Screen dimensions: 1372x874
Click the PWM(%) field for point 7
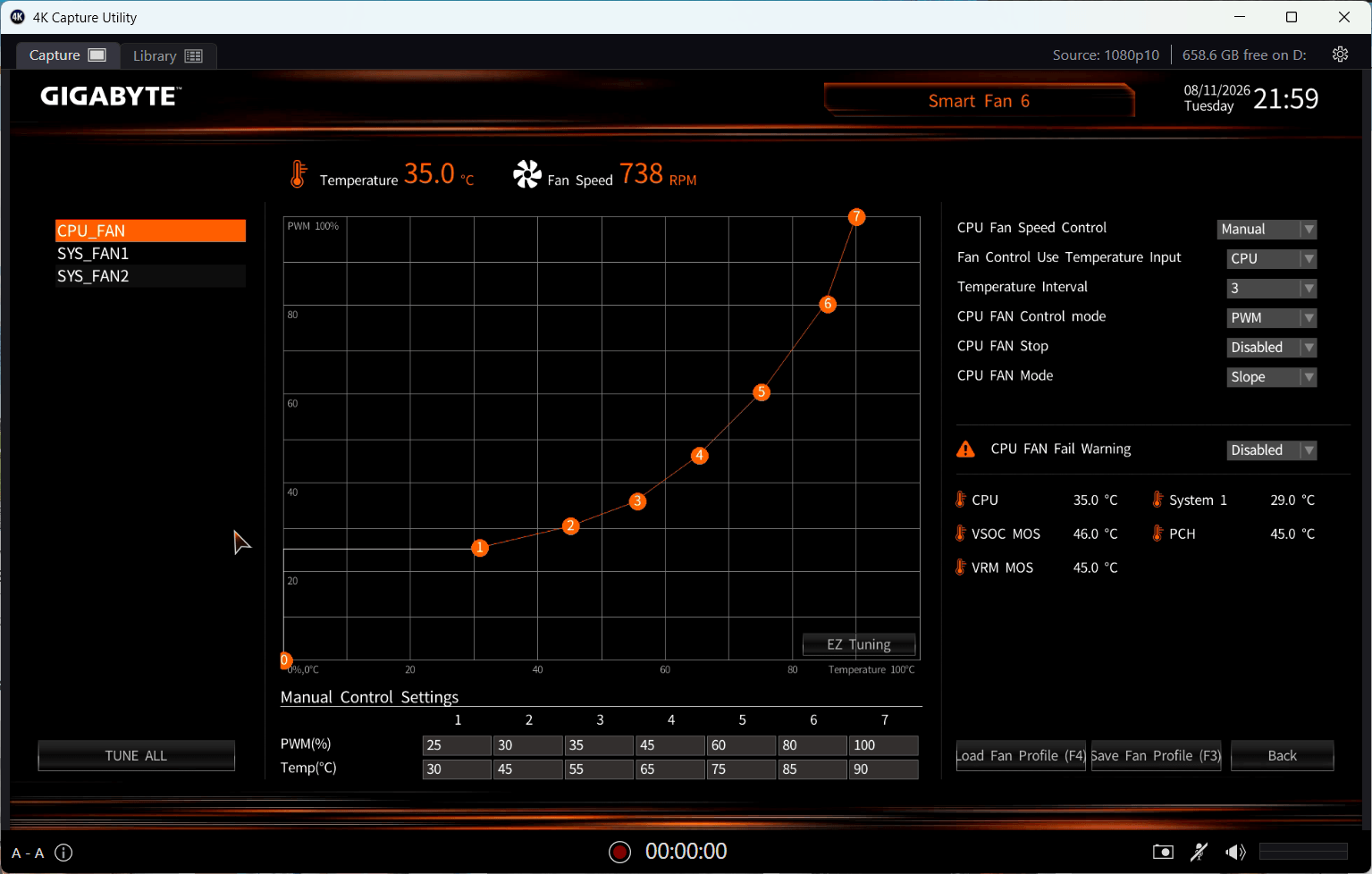coord(884,745)
